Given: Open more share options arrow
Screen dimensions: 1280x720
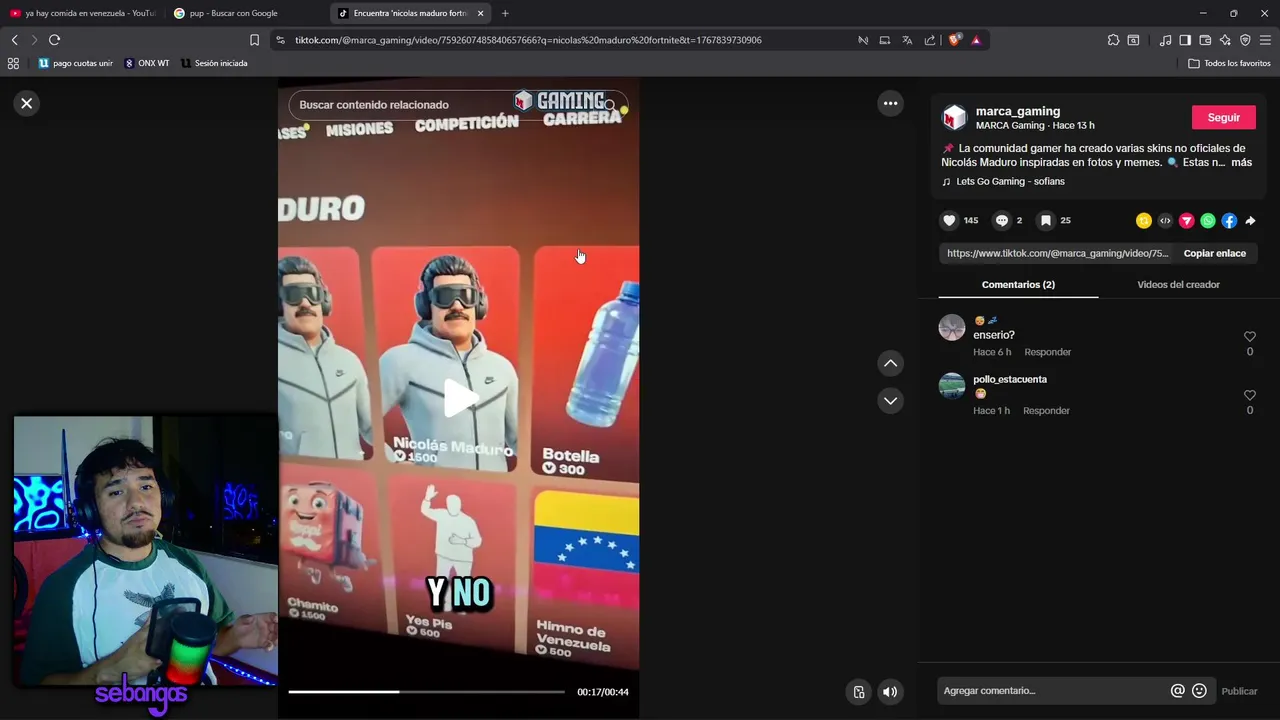Looking at the screenshot, I should coord(1250,221).
